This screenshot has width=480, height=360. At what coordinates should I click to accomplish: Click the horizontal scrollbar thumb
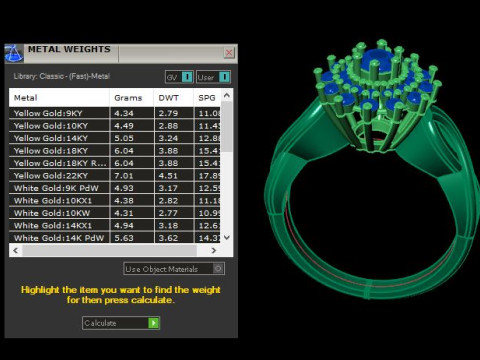click(x=110, y=250)
